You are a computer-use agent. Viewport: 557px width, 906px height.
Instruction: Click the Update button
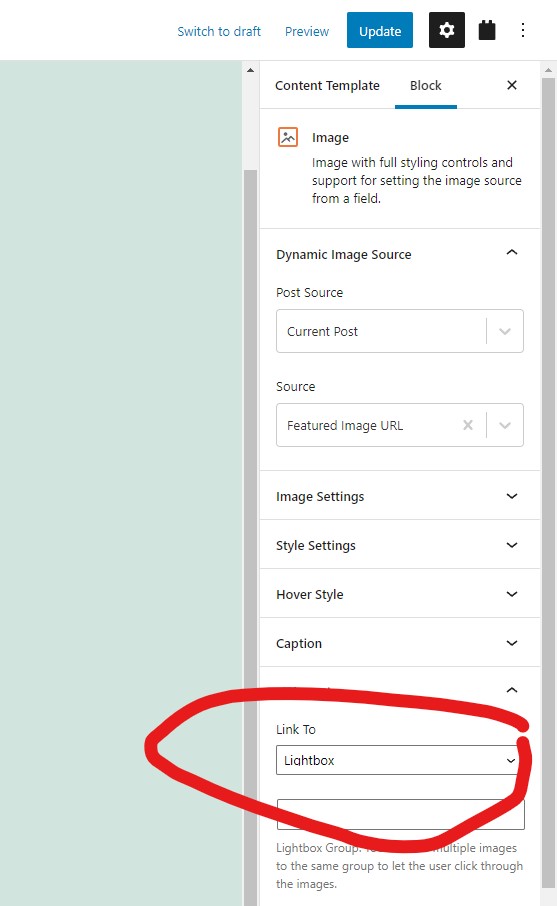380,30
